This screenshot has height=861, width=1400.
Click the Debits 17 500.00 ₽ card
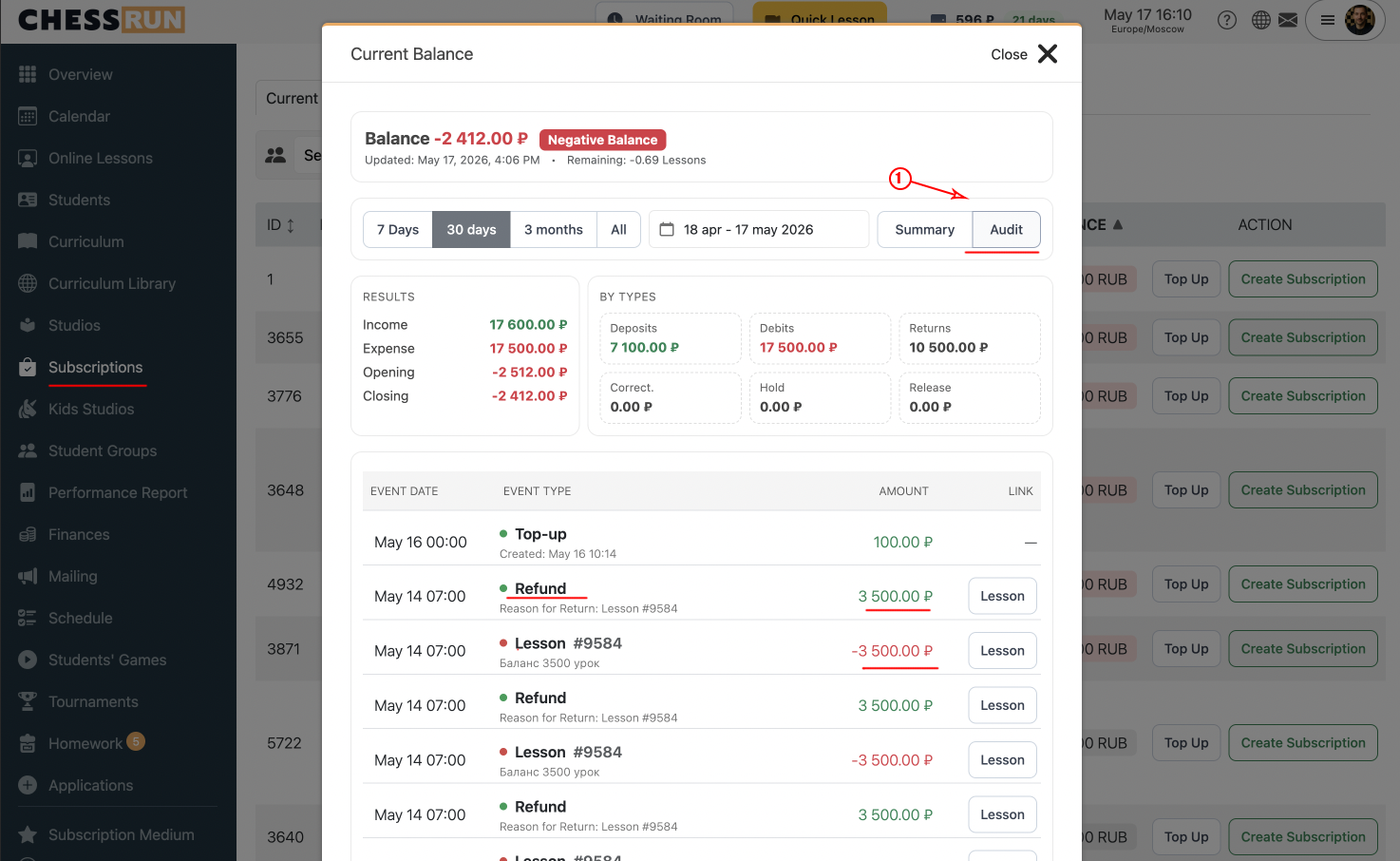820,338
